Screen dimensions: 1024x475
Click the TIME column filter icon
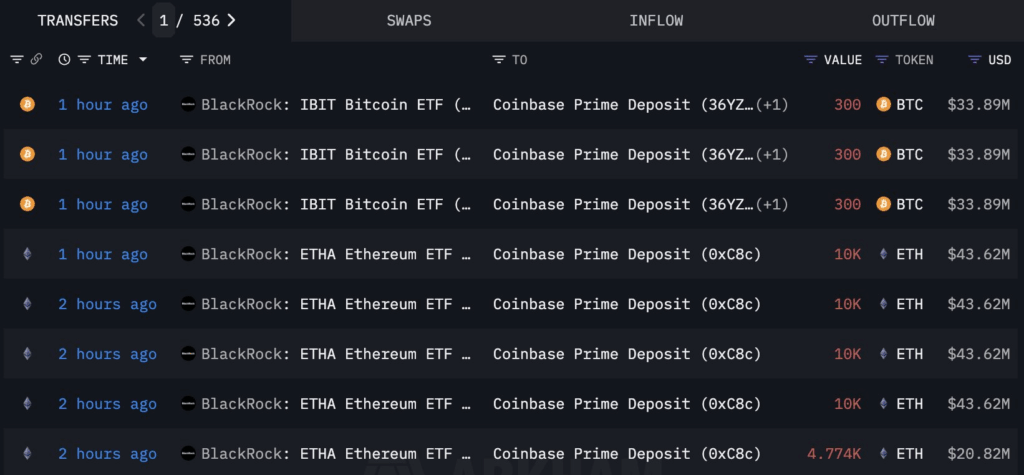click(x=84, y=60)
